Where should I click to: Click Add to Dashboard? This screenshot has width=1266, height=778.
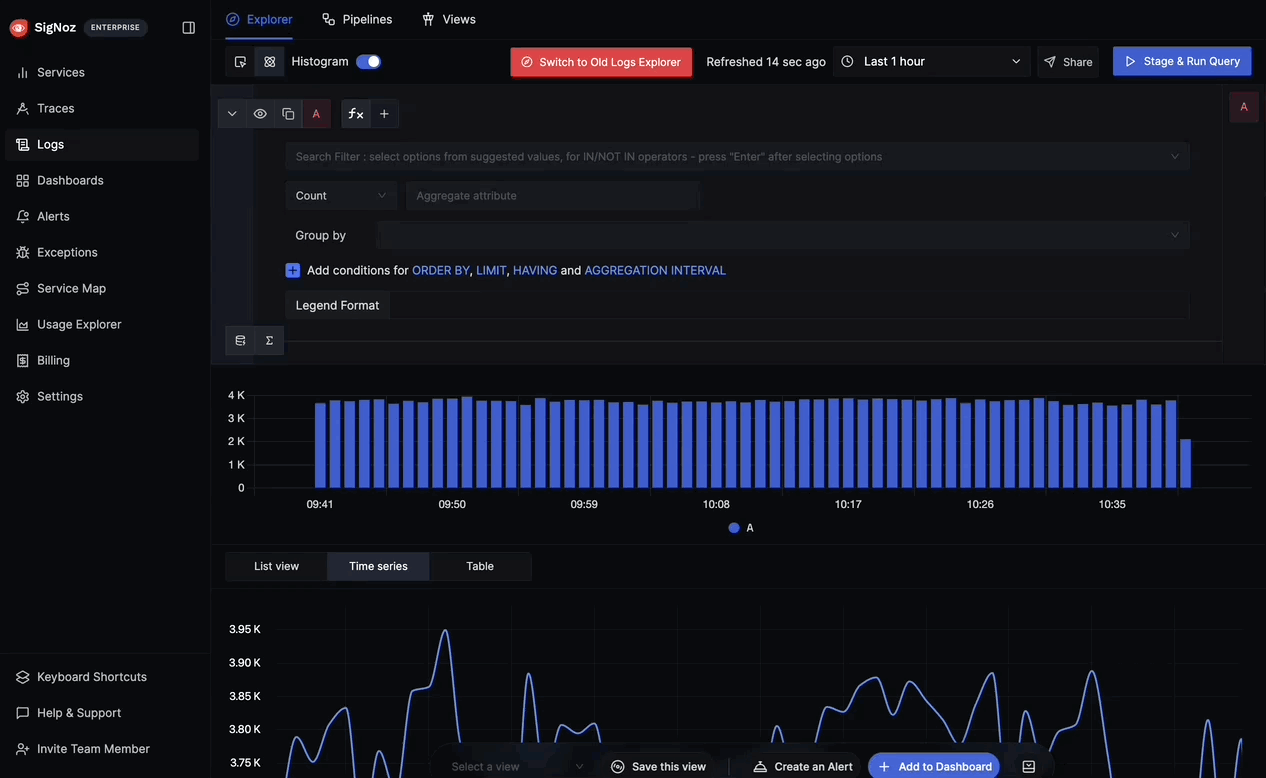coord(934,766)
